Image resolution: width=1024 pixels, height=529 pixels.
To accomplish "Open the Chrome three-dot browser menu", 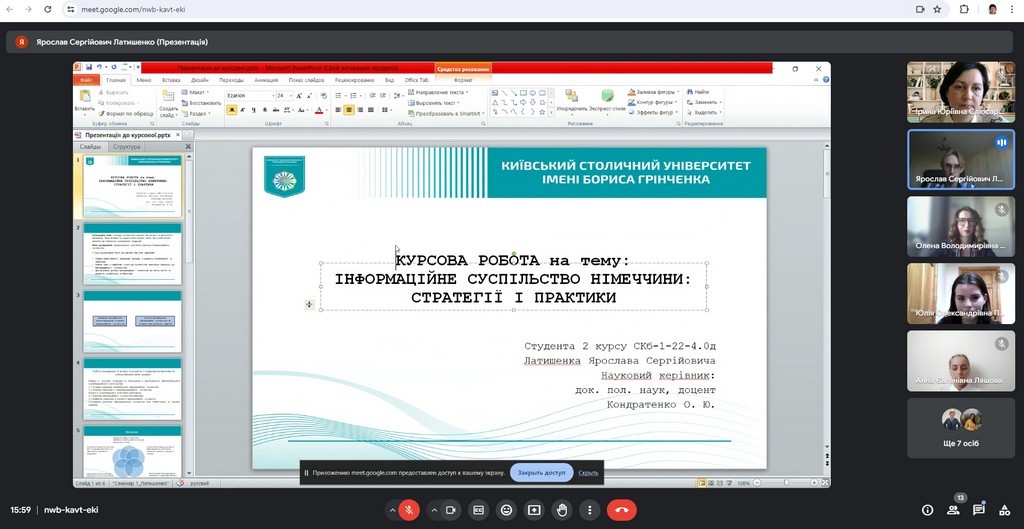I will point(1012,9).
